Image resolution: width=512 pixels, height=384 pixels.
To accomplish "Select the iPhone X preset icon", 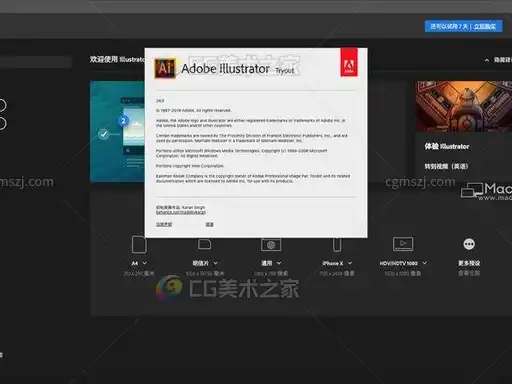I will click(x=337, y=245).
